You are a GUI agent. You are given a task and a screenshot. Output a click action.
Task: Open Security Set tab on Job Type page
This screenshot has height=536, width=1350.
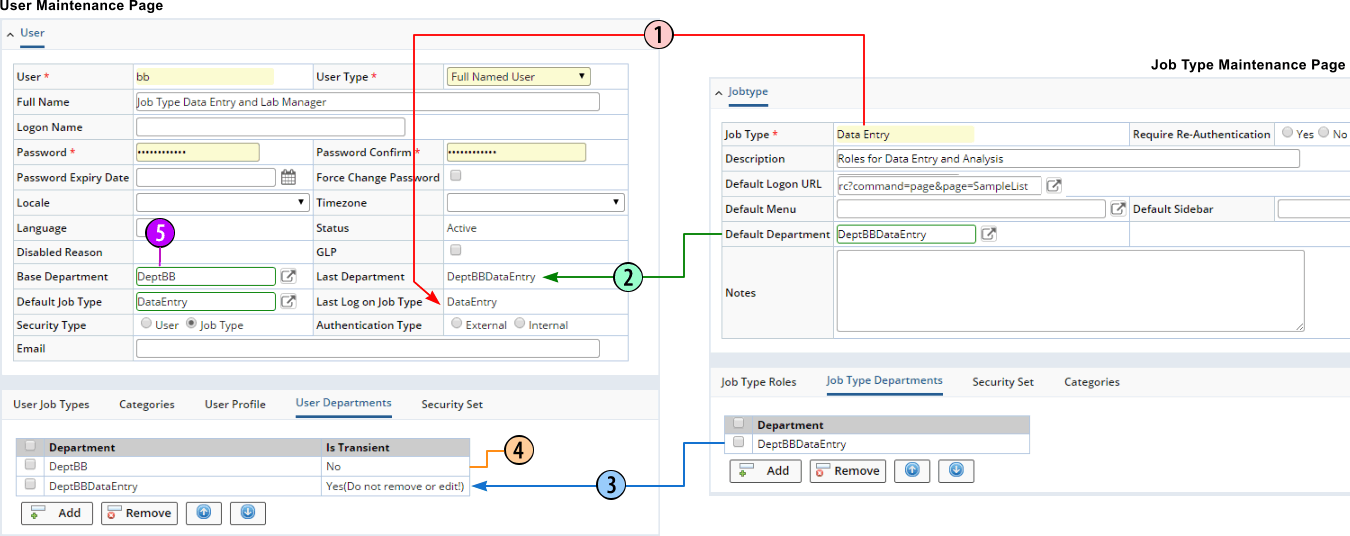[1003, 382]
